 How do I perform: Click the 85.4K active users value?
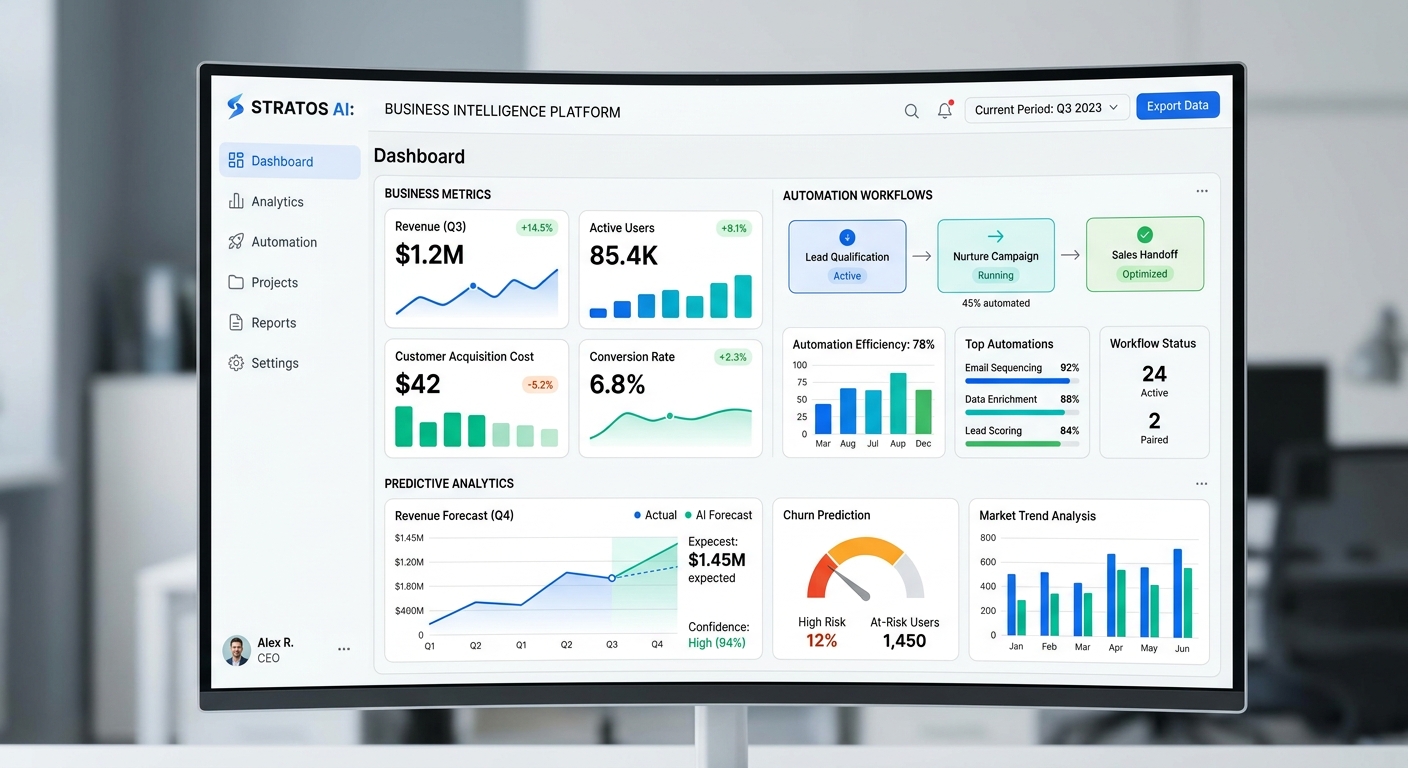point(624,256)
